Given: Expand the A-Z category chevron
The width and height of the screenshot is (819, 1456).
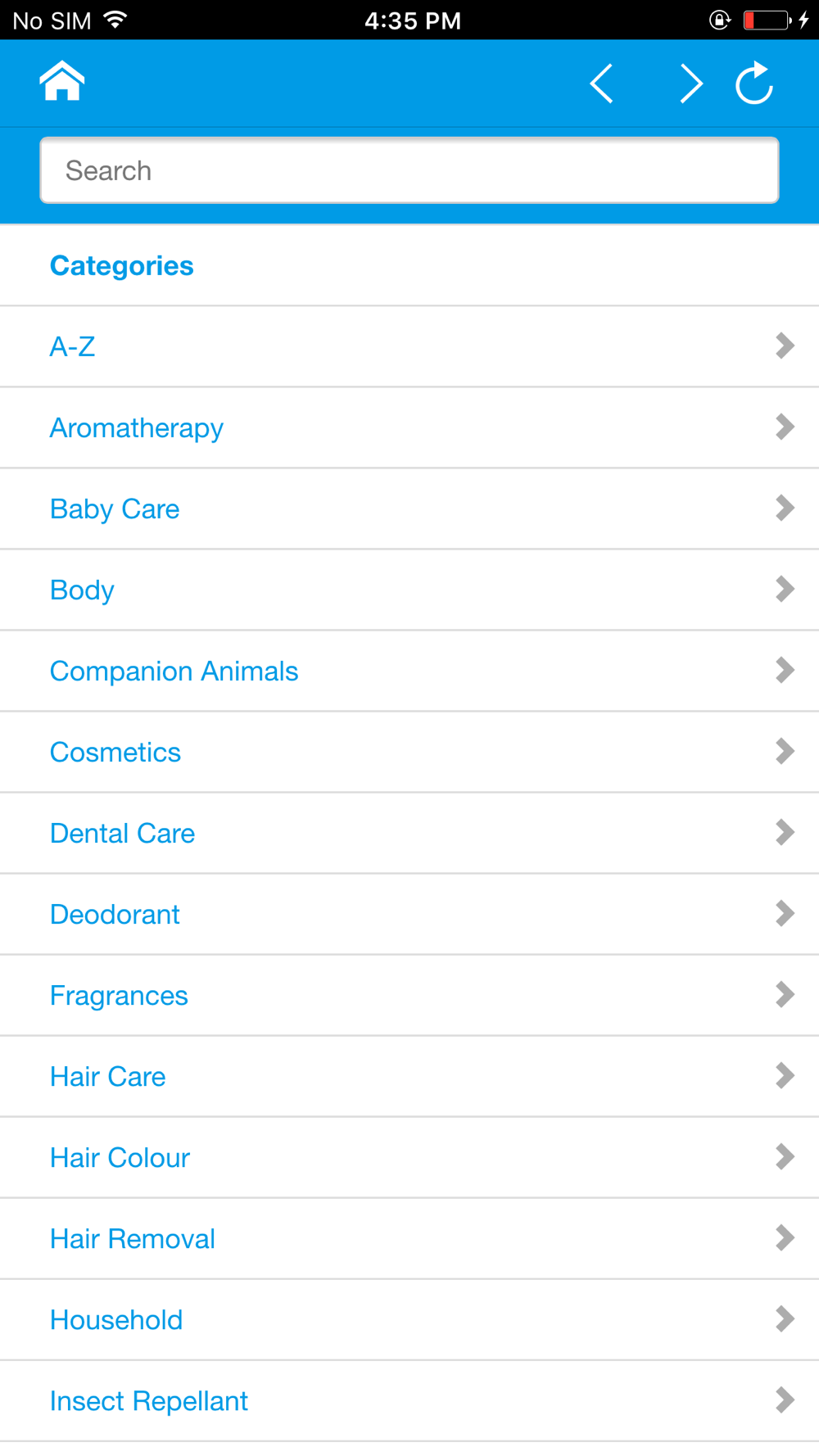Looking at the screenshot, I should pyautogui.click(x=785, y=346).
